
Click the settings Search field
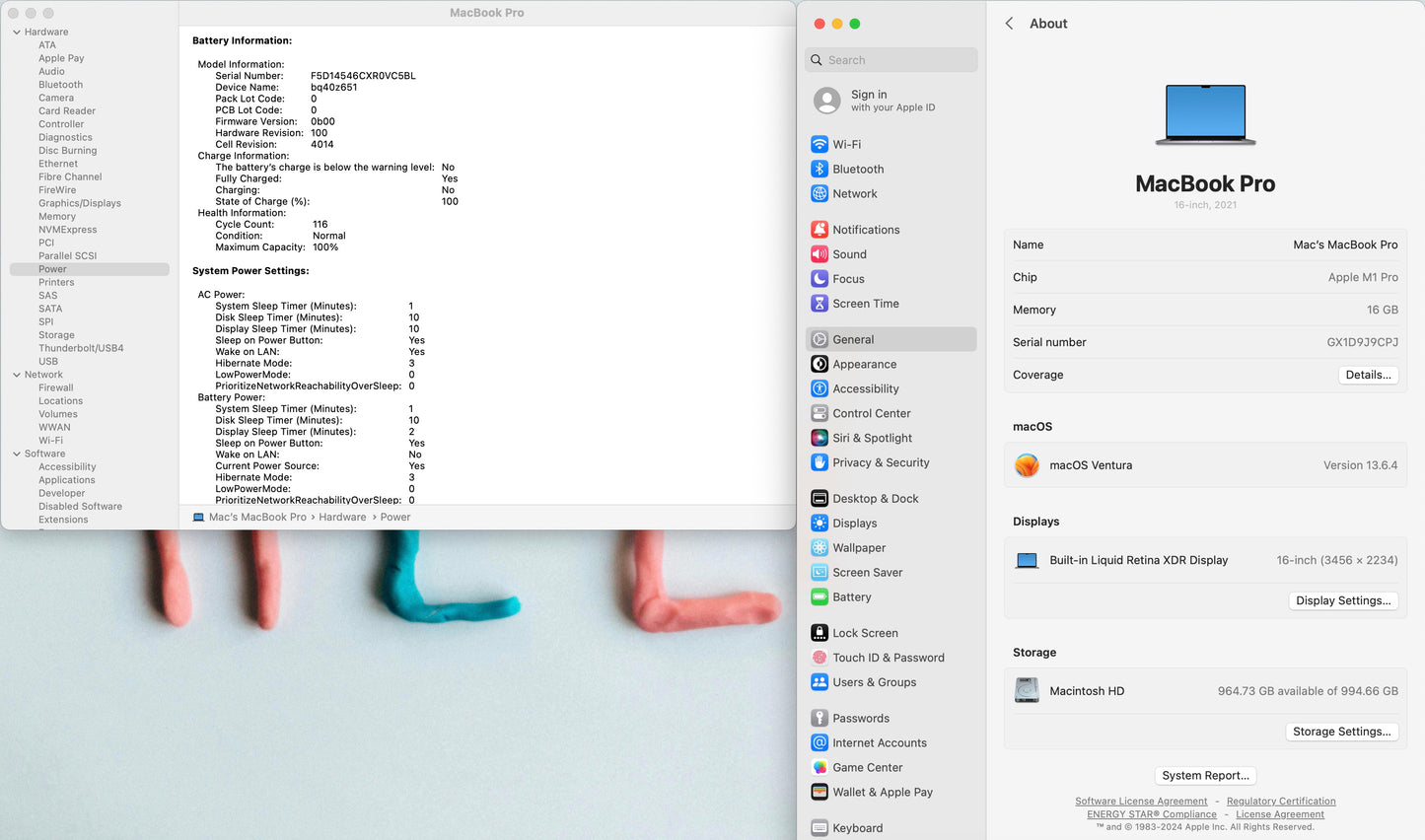(x=891, y=60)
